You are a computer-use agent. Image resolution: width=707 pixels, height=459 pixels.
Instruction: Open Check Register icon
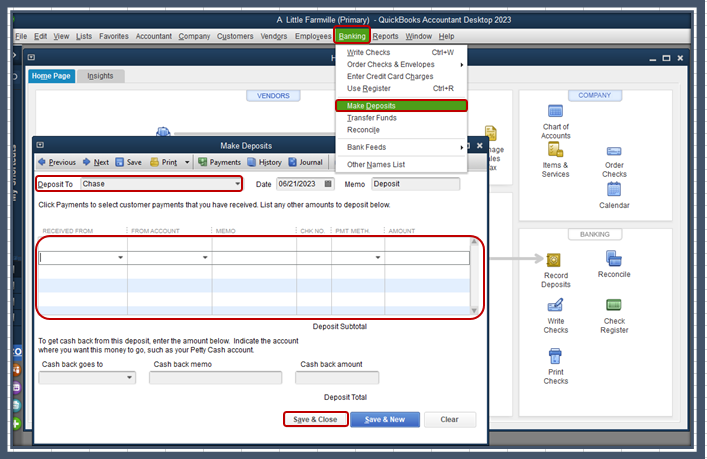point(614,305)
